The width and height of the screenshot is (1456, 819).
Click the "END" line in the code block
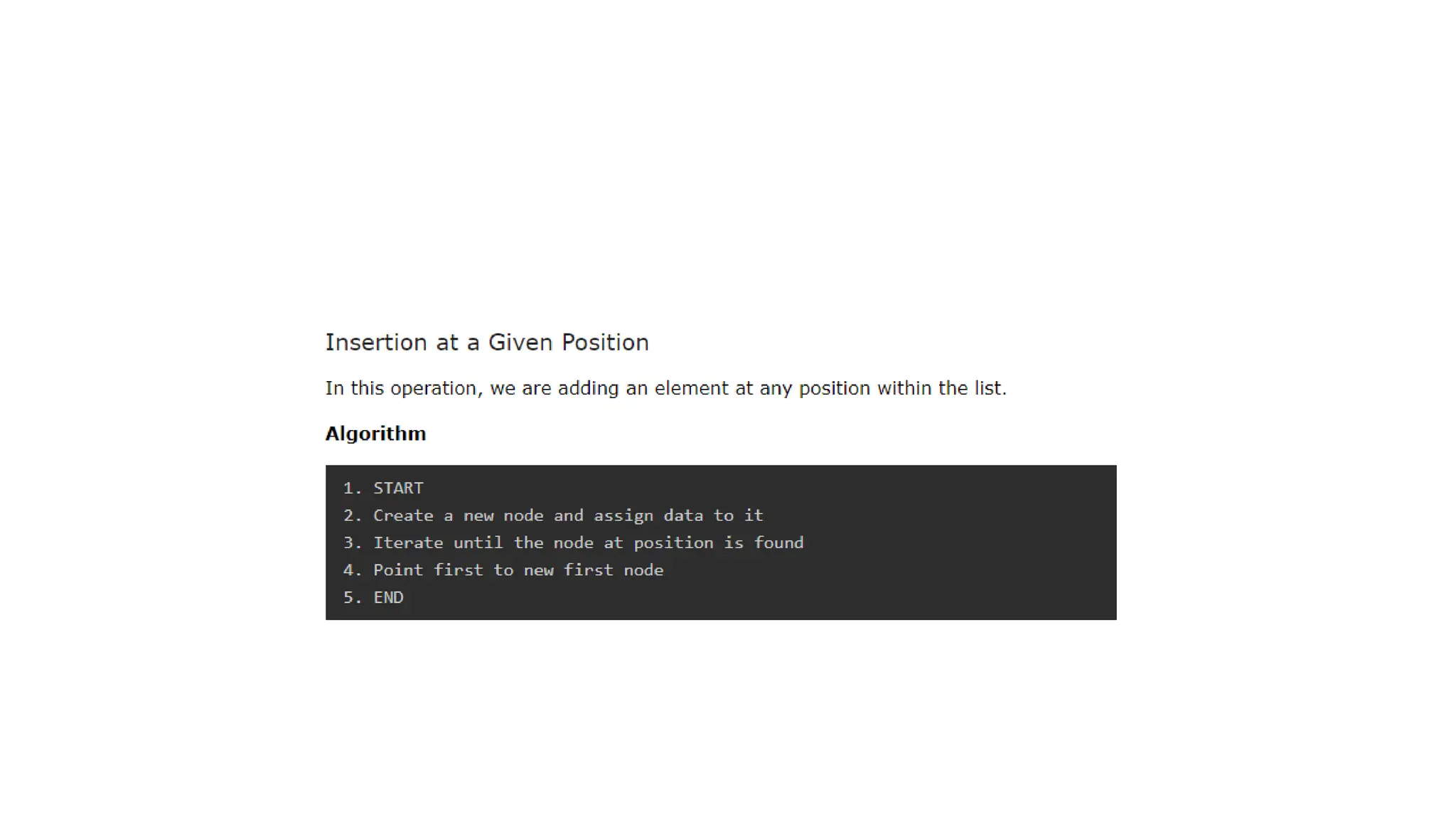[x=388, y=598]
